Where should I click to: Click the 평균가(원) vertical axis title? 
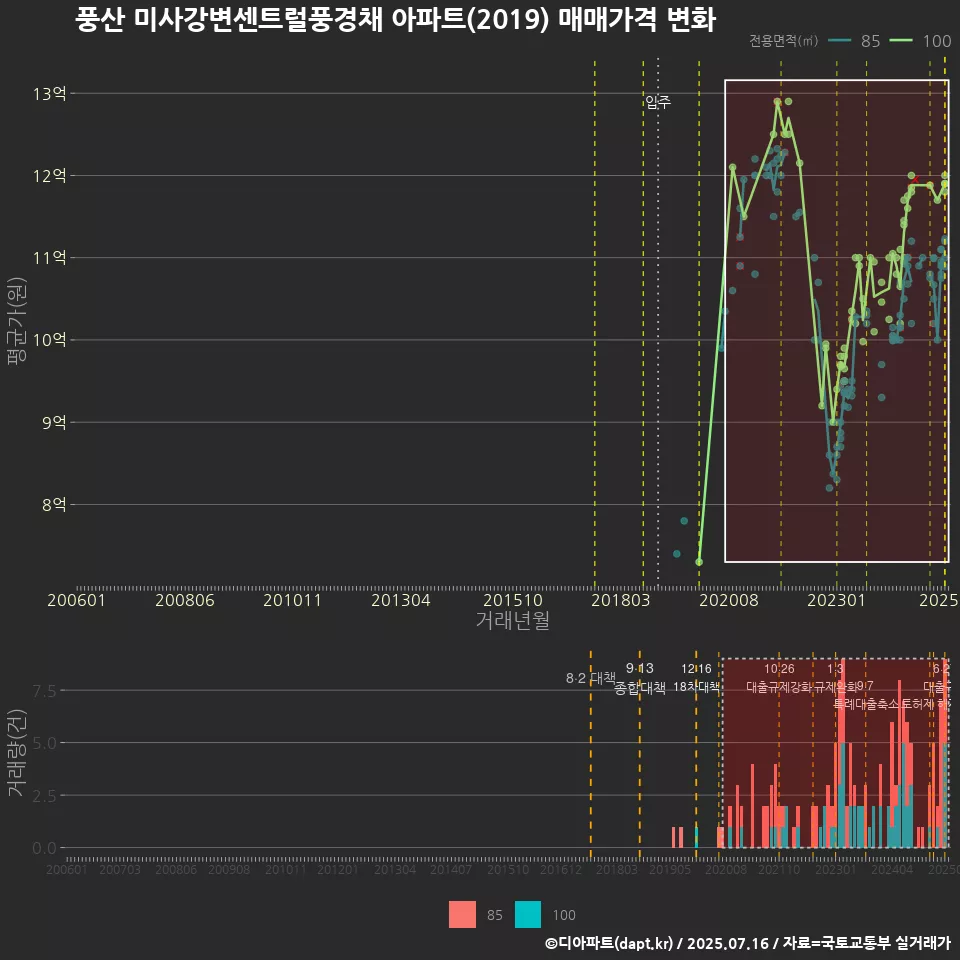click(17, 321)
